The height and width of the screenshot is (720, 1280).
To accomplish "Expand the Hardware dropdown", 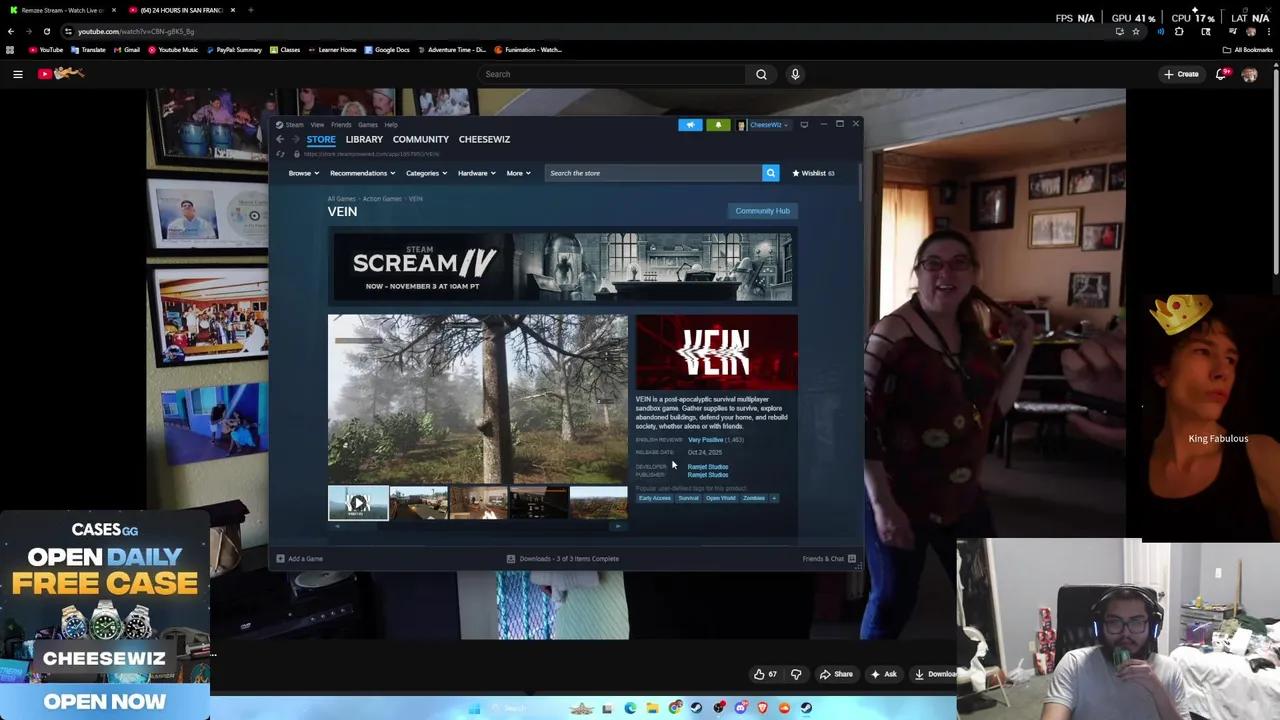I will [x=477, y=173].
